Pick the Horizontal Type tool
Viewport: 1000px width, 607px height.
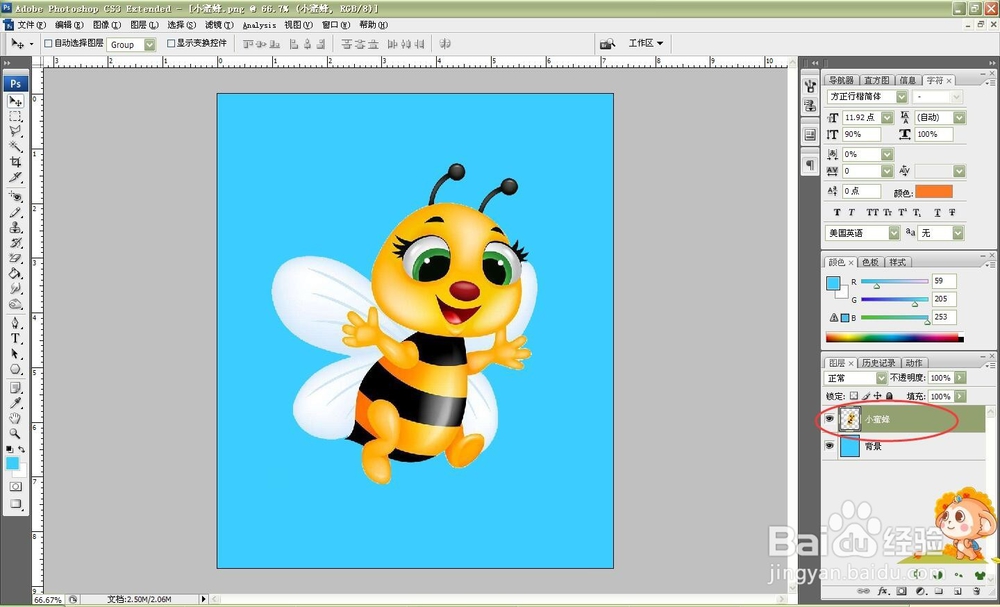16,339
